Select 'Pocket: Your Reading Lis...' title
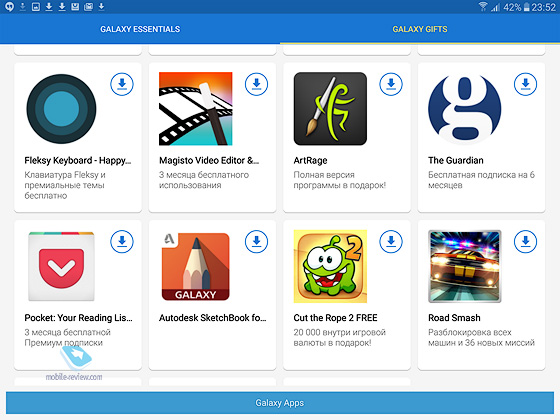This screenshot has height=420, width=560. pos(78,318)
